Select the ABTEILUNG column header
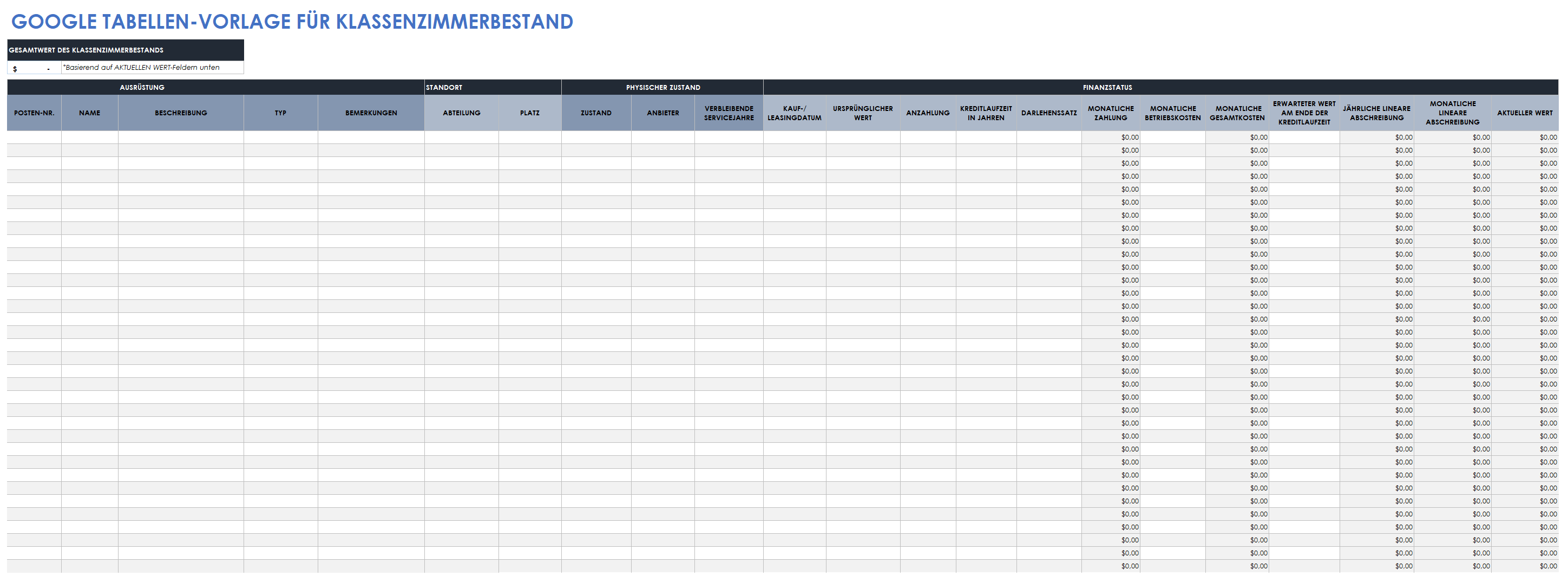Image resolution: width=1568 pixels, height=576 pixels. click(461, 113)
